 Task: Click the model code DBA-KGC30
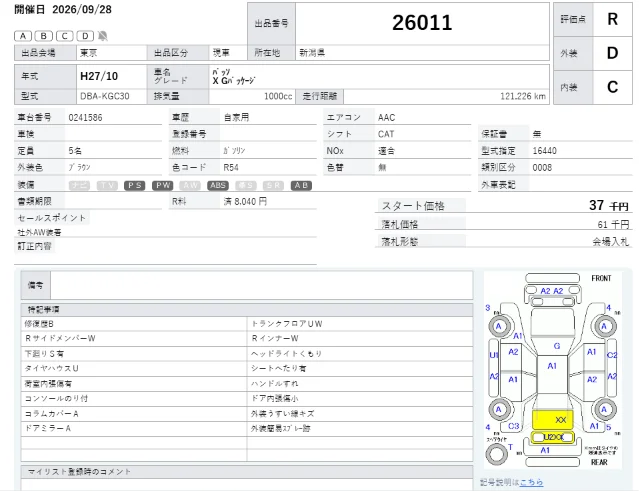[x=105, y=96]
